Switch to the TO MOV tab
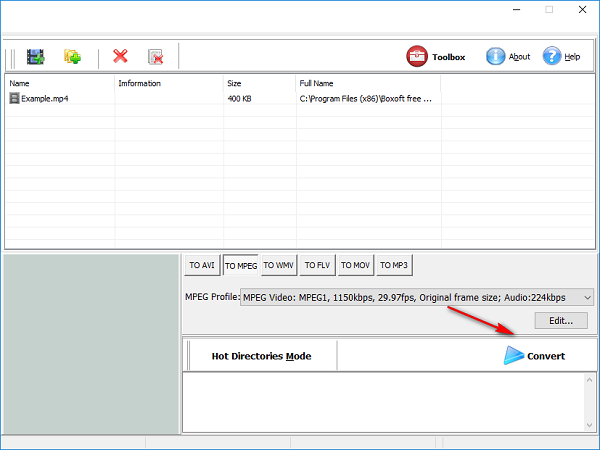This screenshot has height=450, width=600. pos(355,265)
